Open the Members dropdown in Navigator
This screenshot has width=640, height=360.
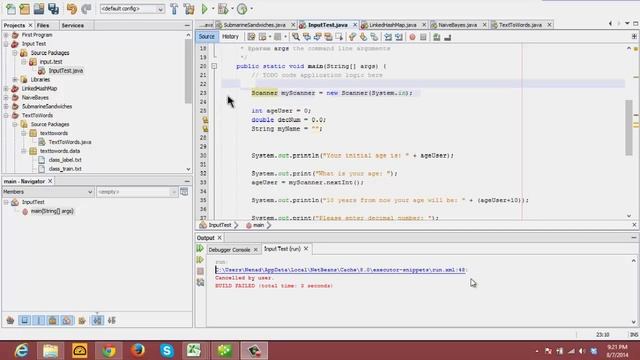(x=48, y=192)
